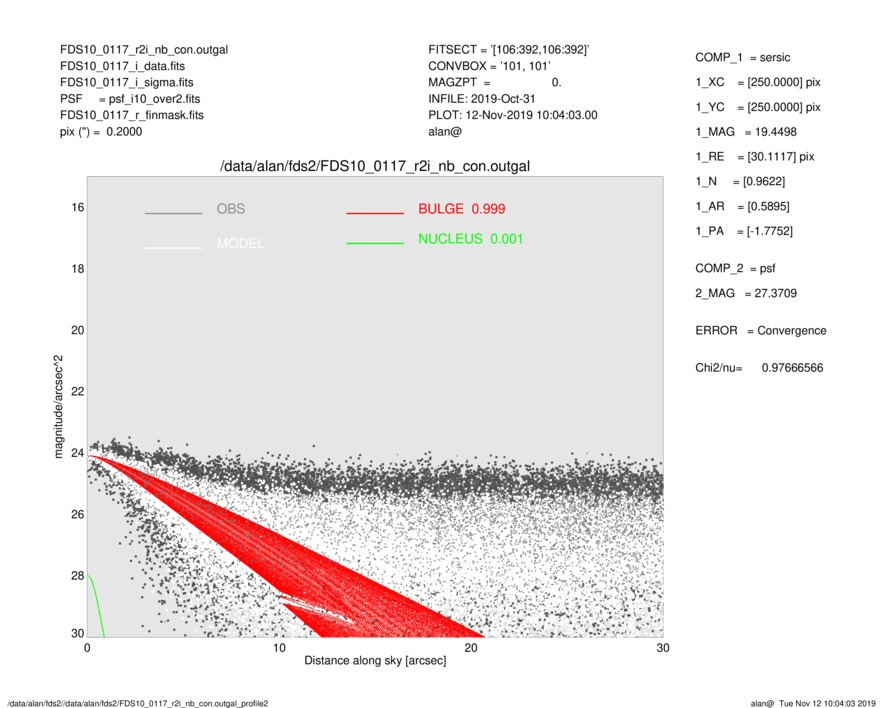Click the '1_RE = [30.1117] pix' parameter
This screenshot has width=885, height=708.
(755, 157)
